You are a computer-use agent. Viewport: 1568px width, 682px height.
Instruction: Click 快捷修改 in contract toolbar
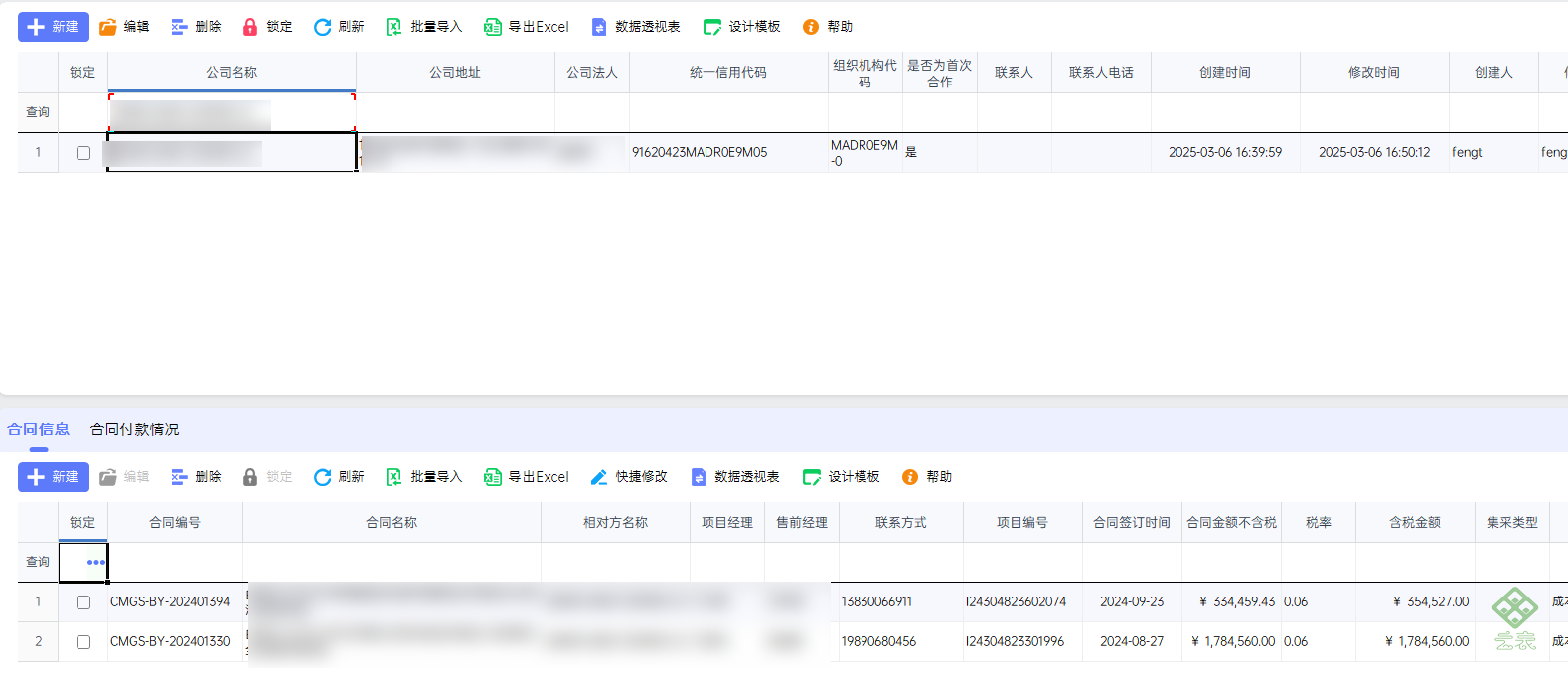629,477
